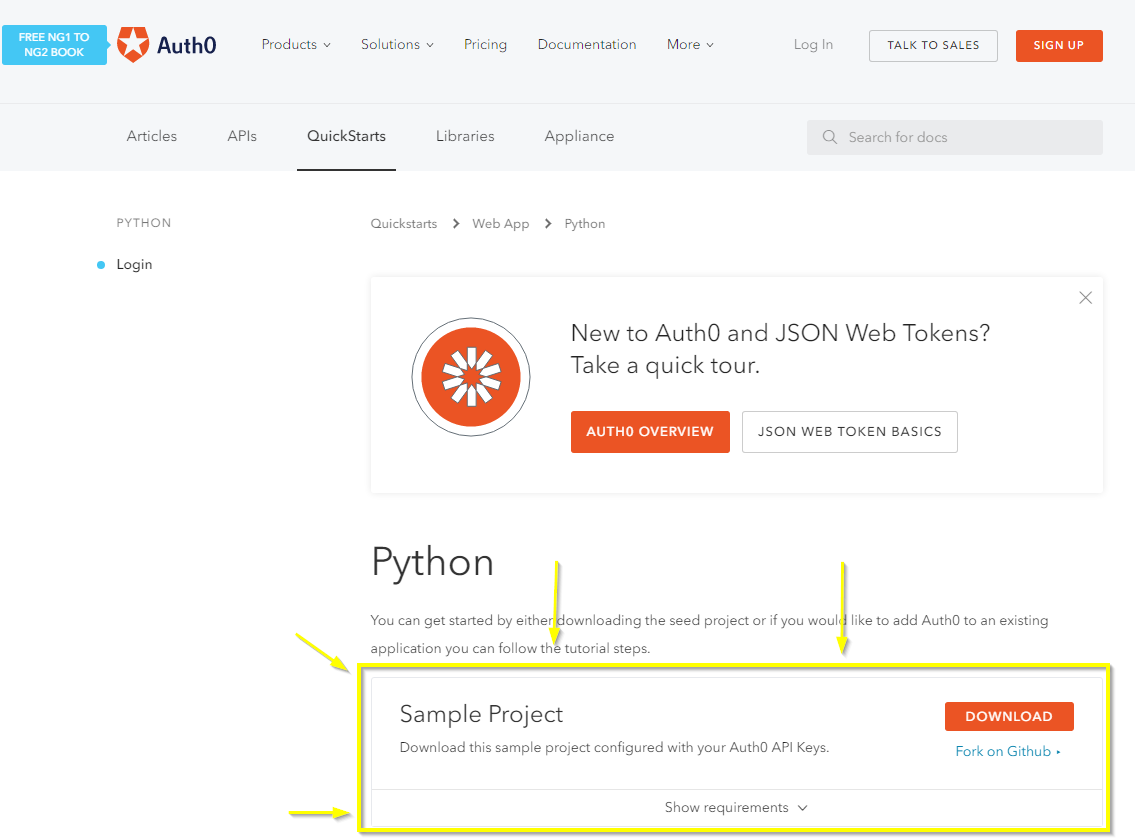Screen dimensions: 1135x838
Task: Open the Free NG1 to NG2 Book banner
Action: (54, 45)
